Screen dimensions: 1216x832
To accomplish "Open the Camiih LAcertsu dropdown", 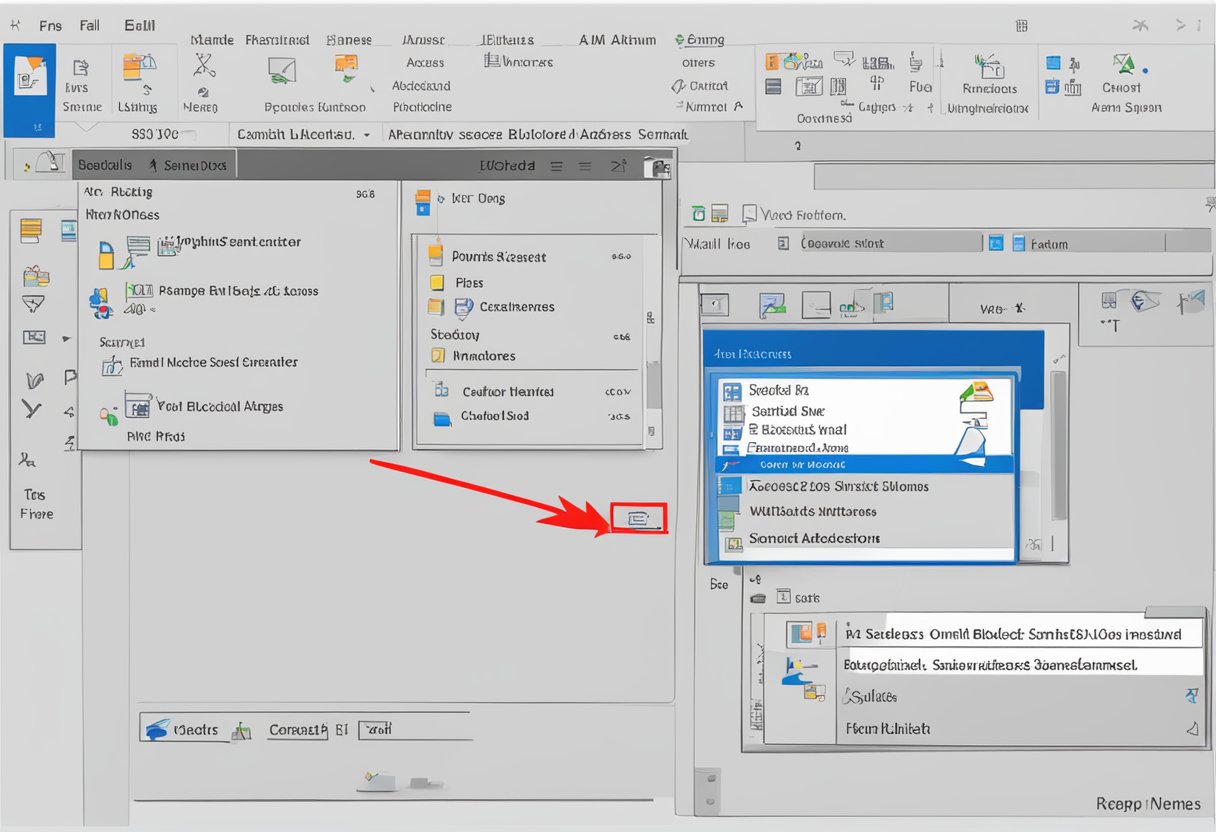I will point(367,134).
